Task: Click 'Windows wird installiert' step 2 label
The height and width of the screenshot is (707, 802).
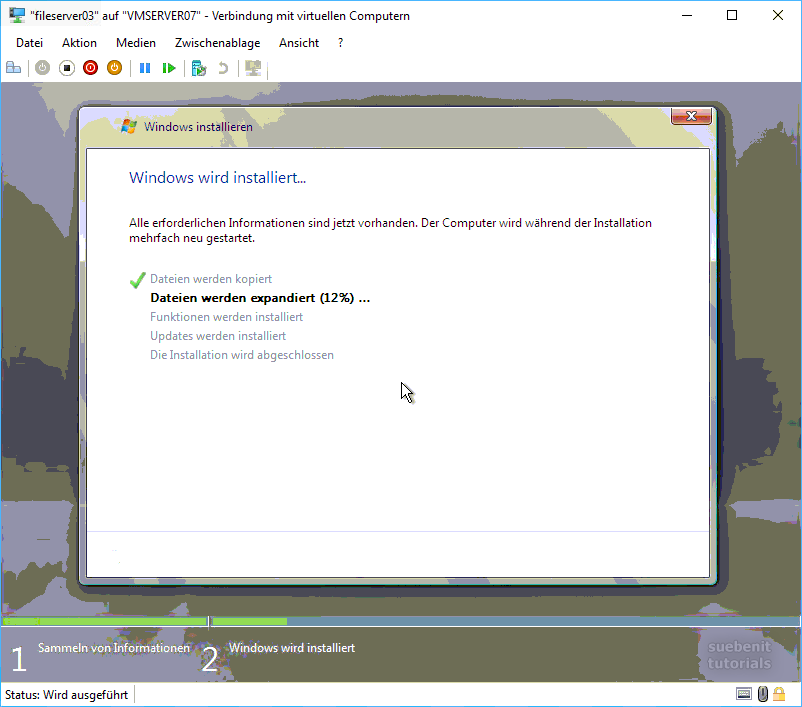Action: [x=292, y=648]
